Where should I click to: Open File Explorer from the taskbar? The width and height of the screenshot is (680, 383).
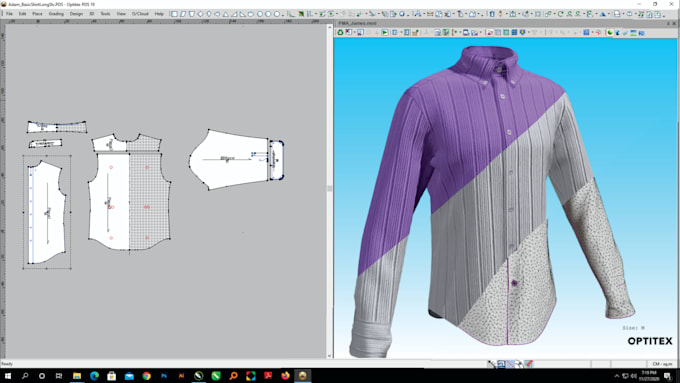[x=77, y=376]
